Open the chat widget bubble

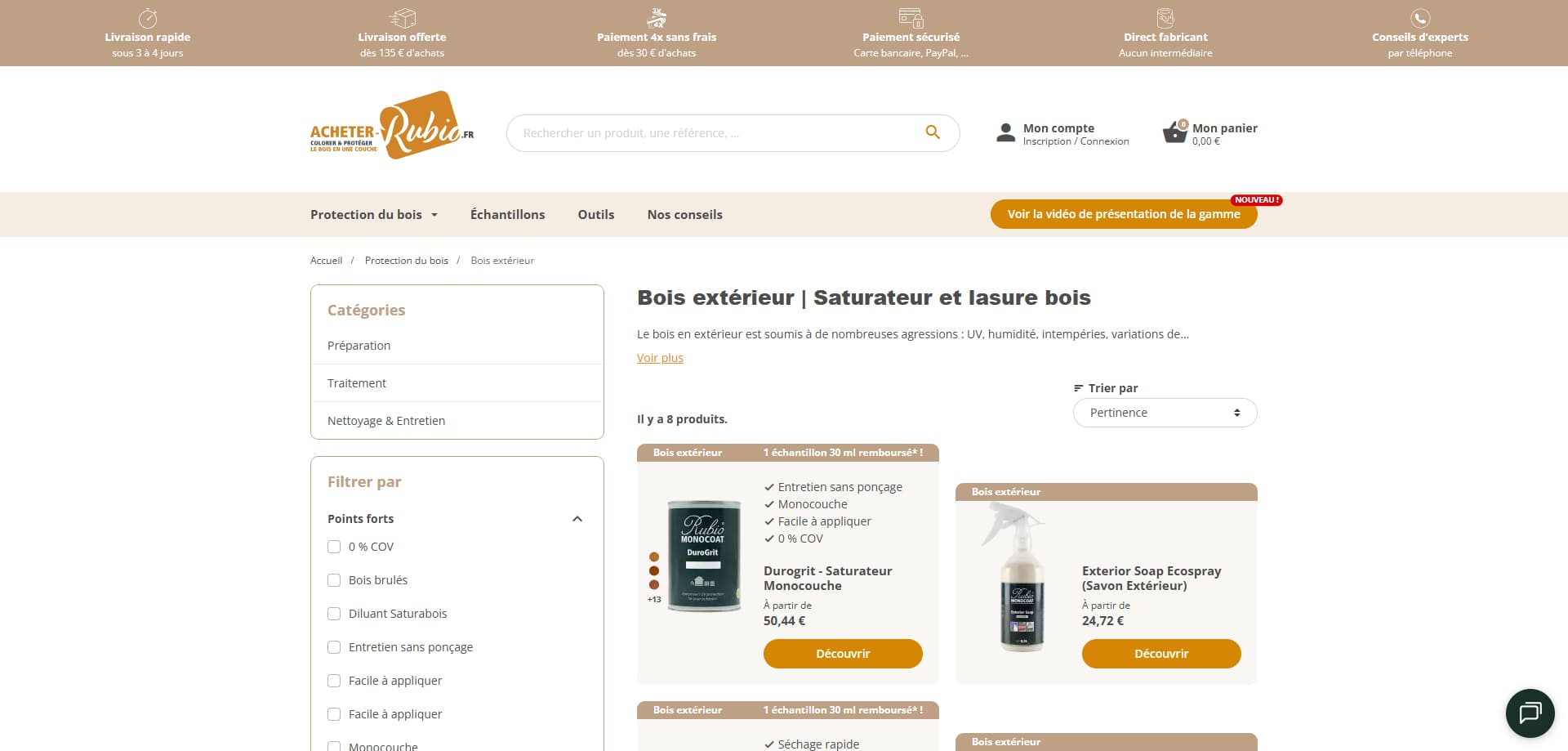point(1530,713)
